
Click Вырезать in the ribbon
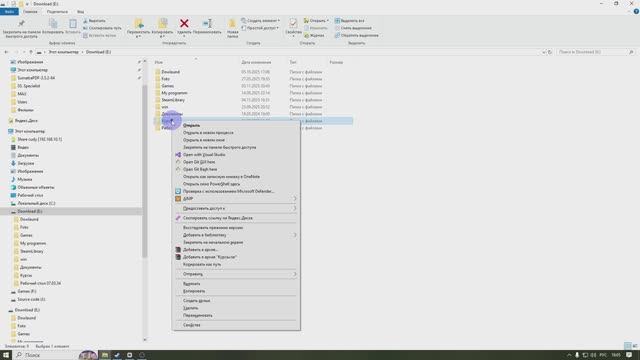click(94, 21)
